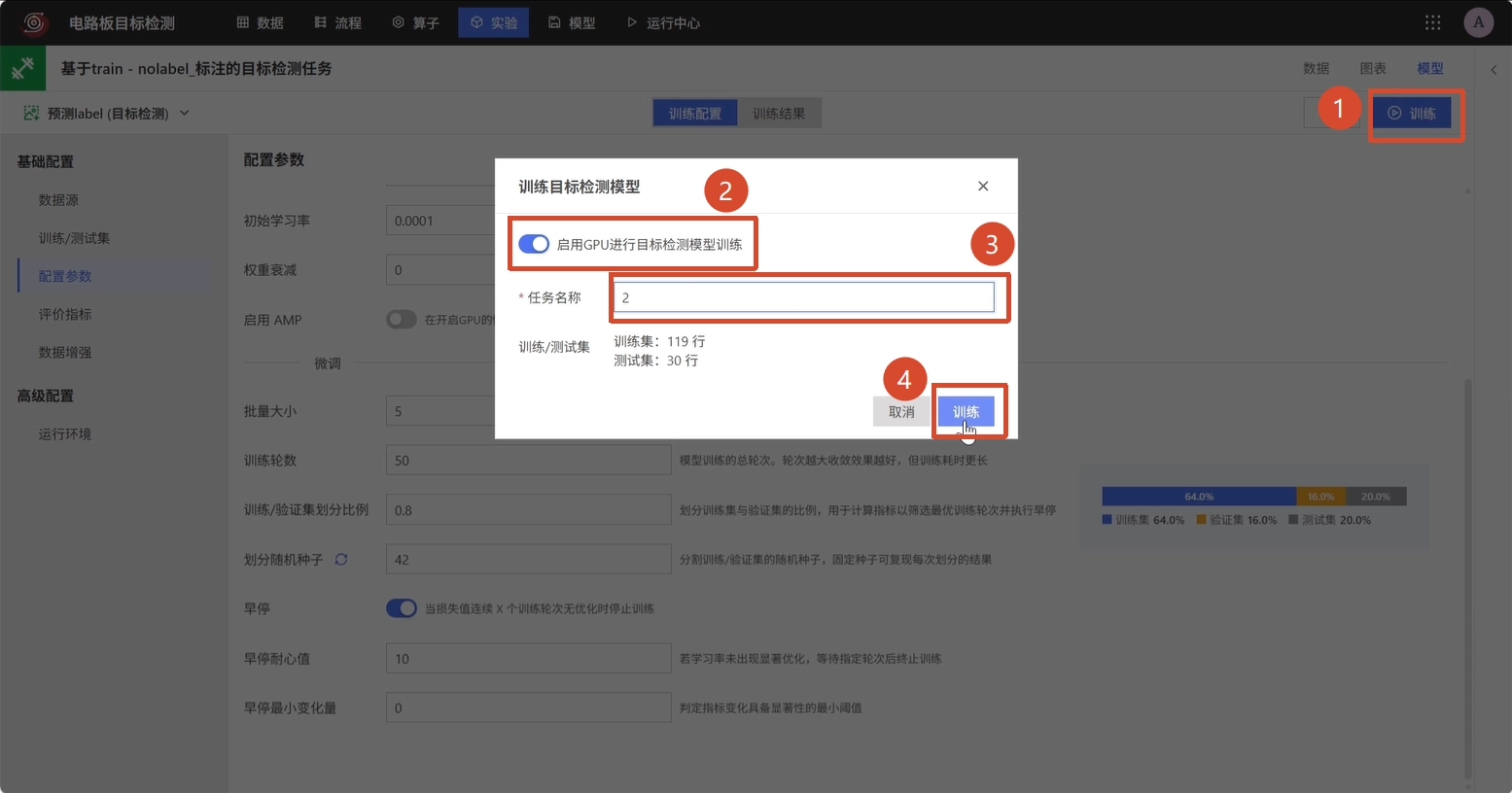Open the user avatar menu
Viewport: 1512px width, 793px height.
tap(1478, 22)
